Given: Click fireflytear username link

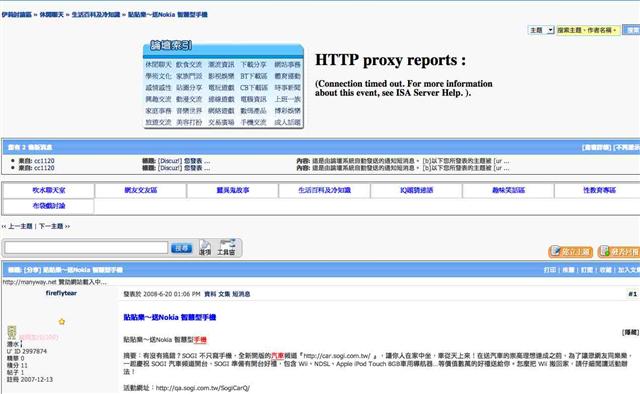Looking at the screenshot, I should coord(61,293).
